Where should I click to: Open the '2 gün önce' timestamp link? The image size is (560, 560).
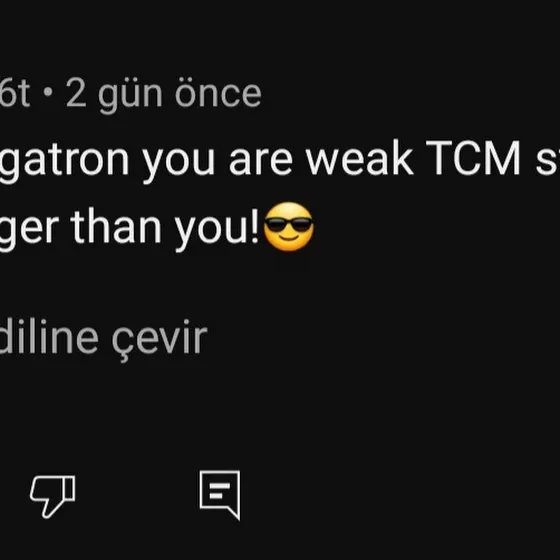pos(164,94)
